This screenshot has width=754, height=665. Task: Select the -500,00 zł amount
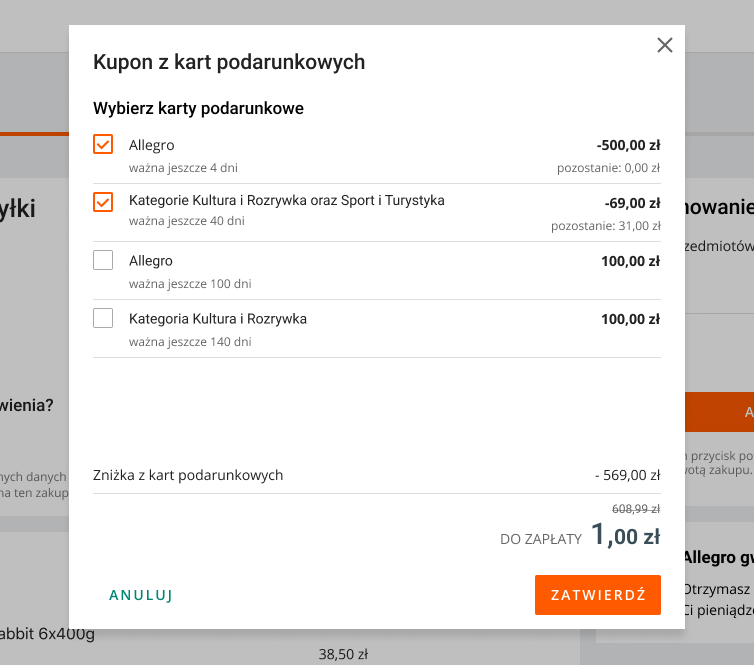628,145
